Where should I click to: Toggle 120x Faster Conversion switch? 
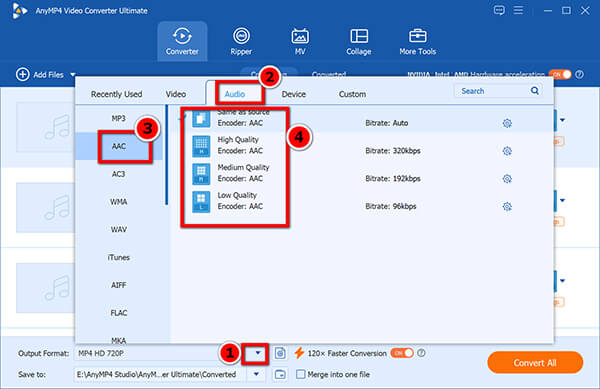tap(402, 353)
